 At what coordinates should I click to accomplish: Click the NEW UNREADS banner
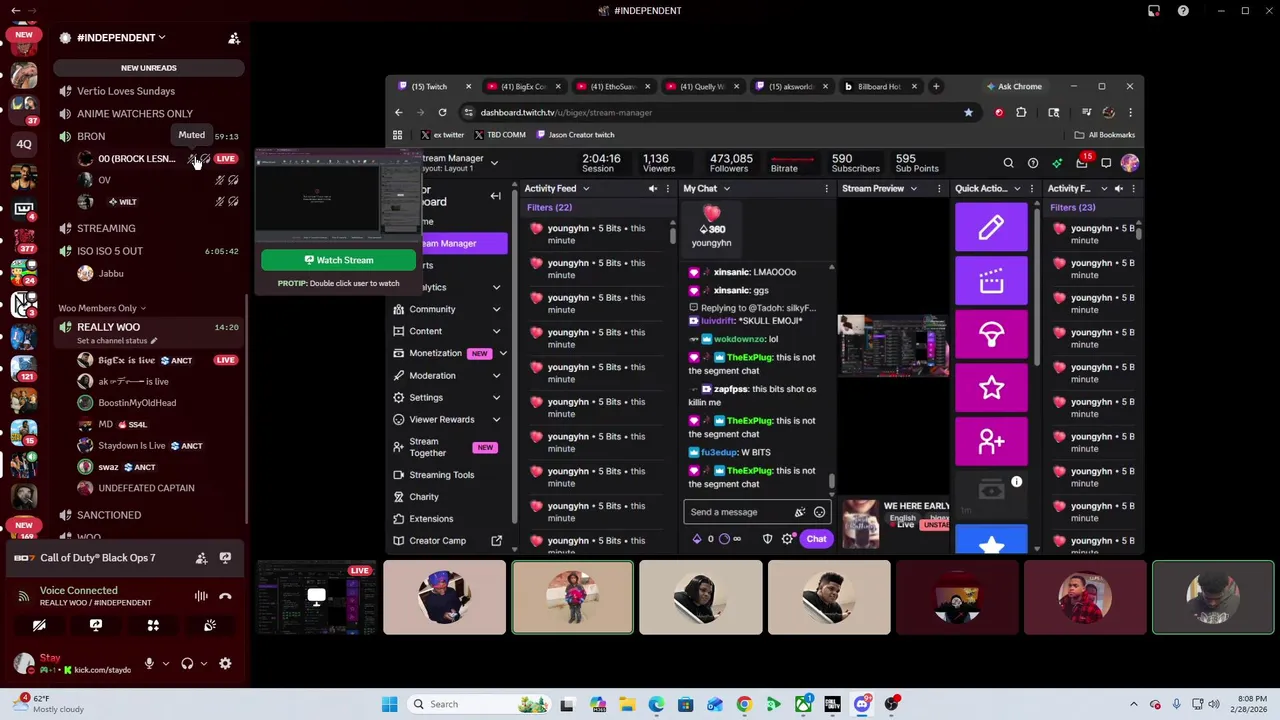149,68
